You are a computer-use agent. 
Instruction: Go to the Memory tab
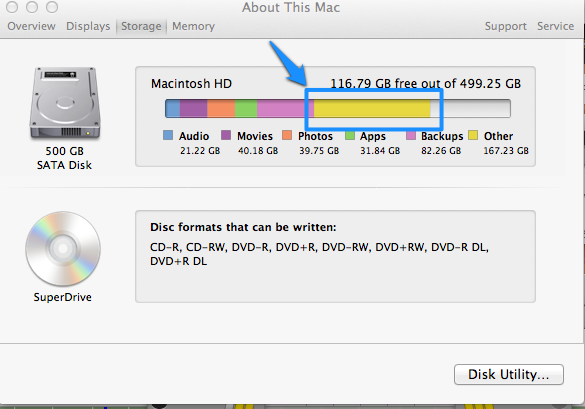(193, 26)
